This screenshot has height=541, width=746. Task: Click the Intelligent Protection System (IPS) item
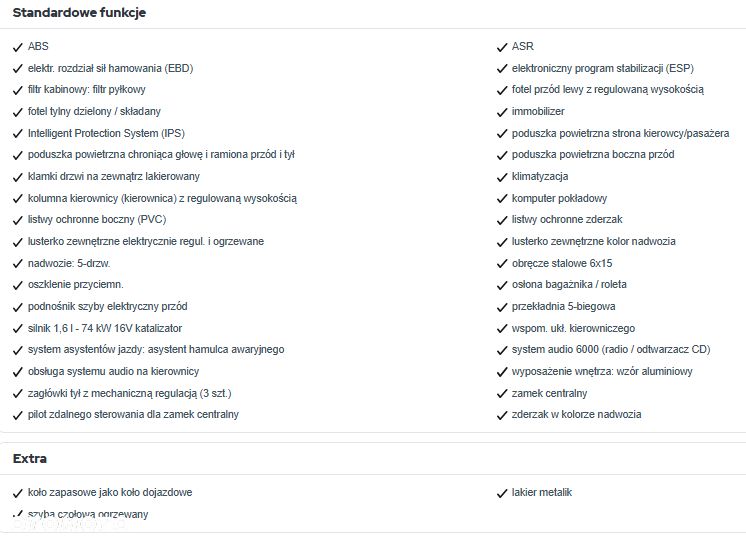point(106,134)
